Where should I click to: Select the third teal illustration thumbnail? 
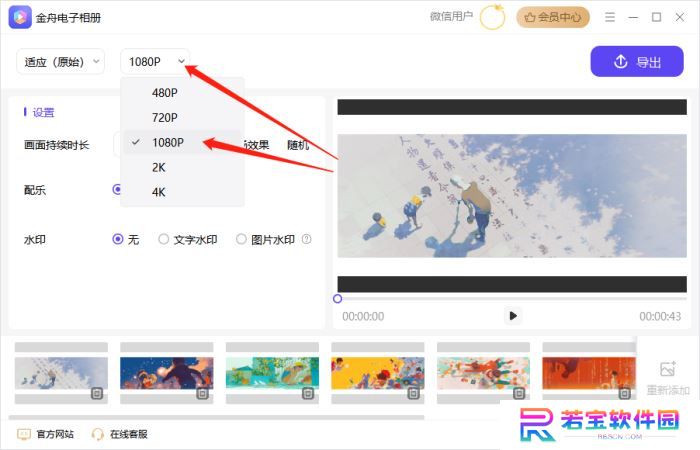pyautogui.click(x=272, y=373)
